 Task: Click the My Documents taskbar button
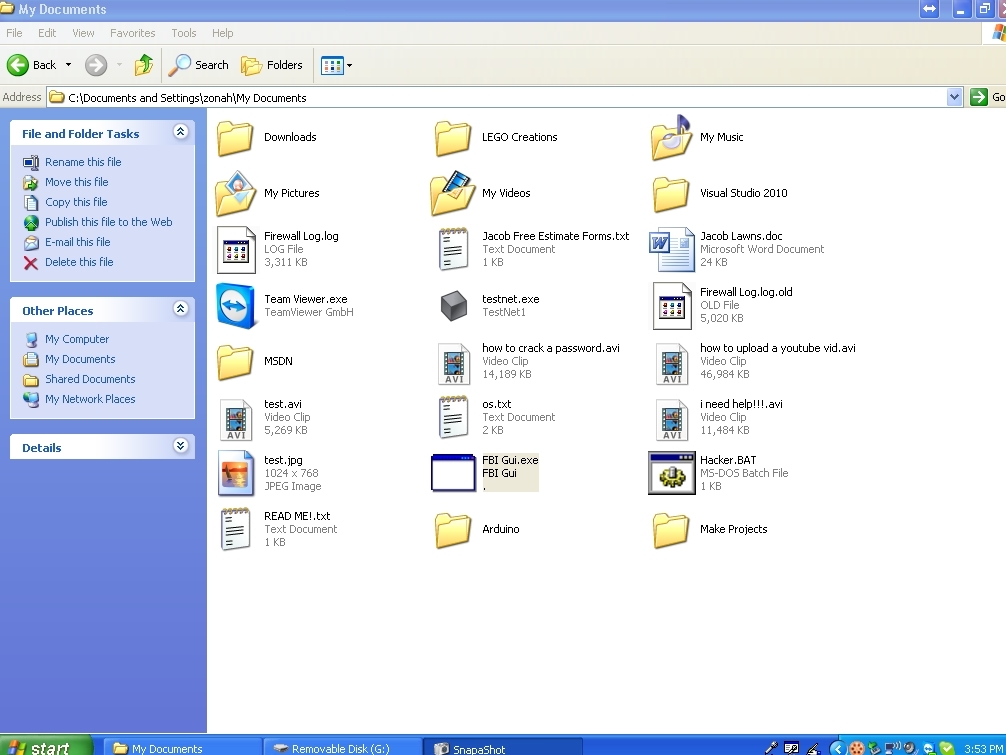tap(182, 748)
